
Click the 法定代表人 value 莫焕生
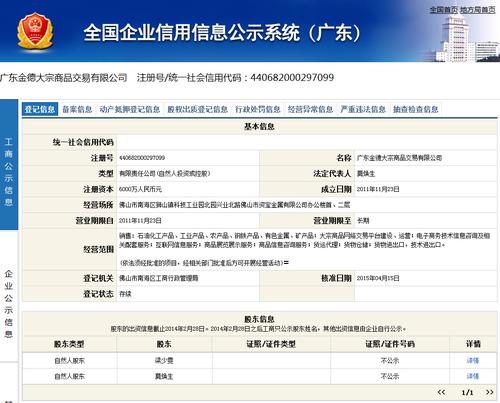(x=366, y=174)
